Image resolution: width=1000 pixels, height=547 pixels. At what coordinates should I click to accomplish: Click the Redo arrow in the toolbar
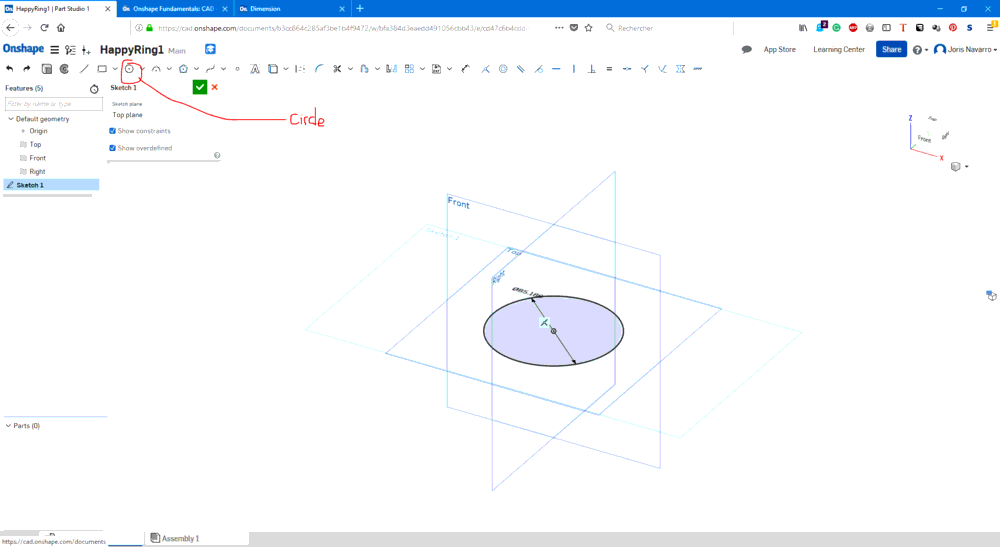pos(27,69)
